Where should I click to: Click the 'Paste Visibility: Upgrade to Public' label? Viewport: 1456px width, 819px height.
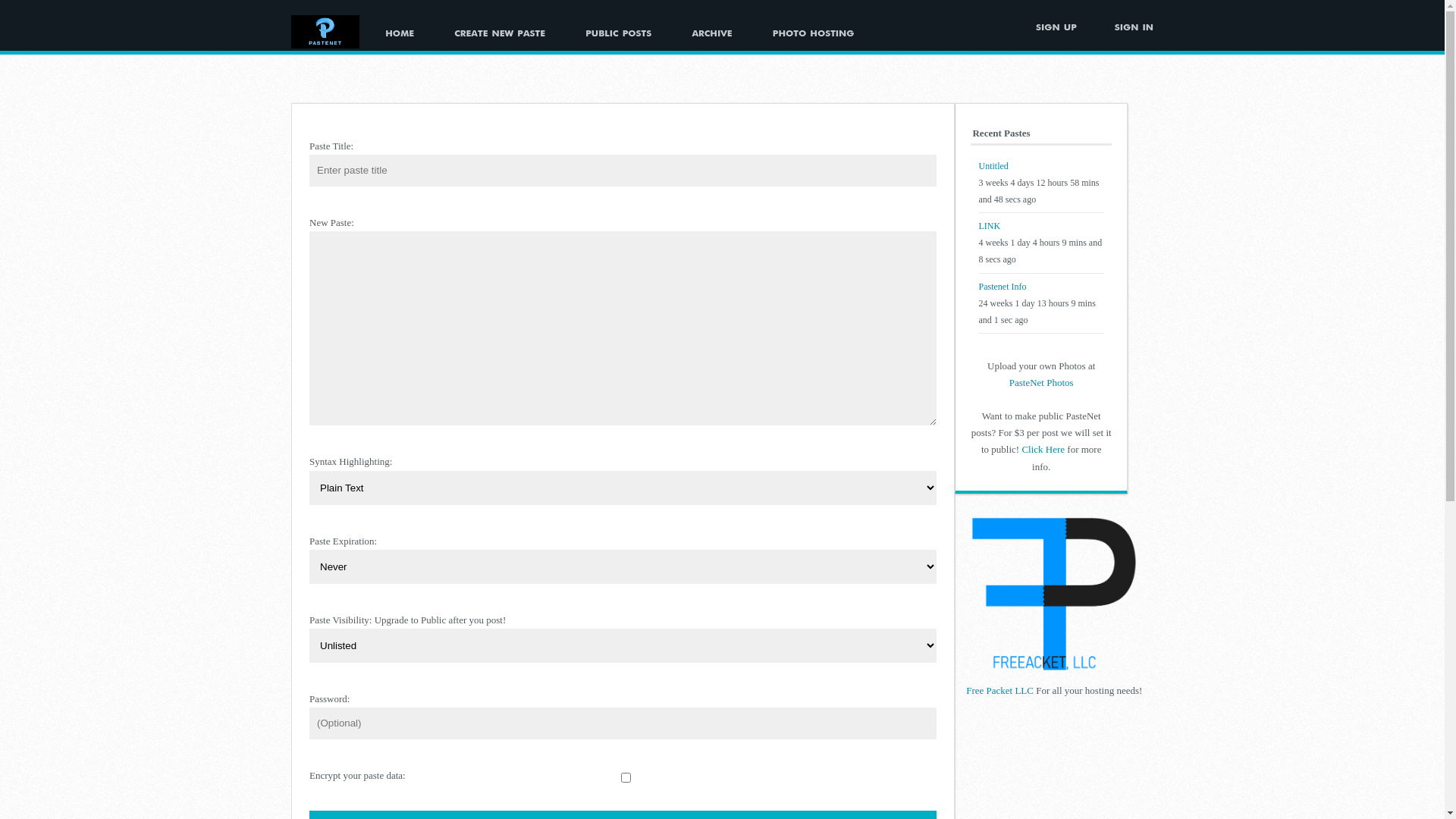tap(407, 620)
